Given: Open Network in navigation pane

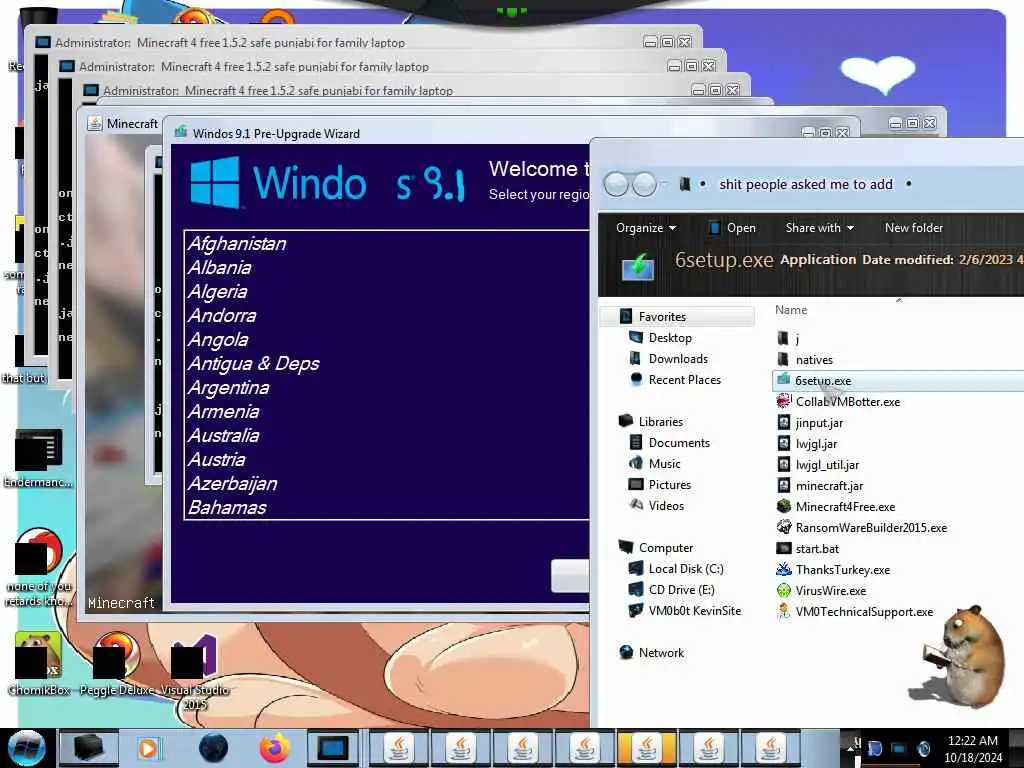Looking at the screenshot, I should point(661,652).
